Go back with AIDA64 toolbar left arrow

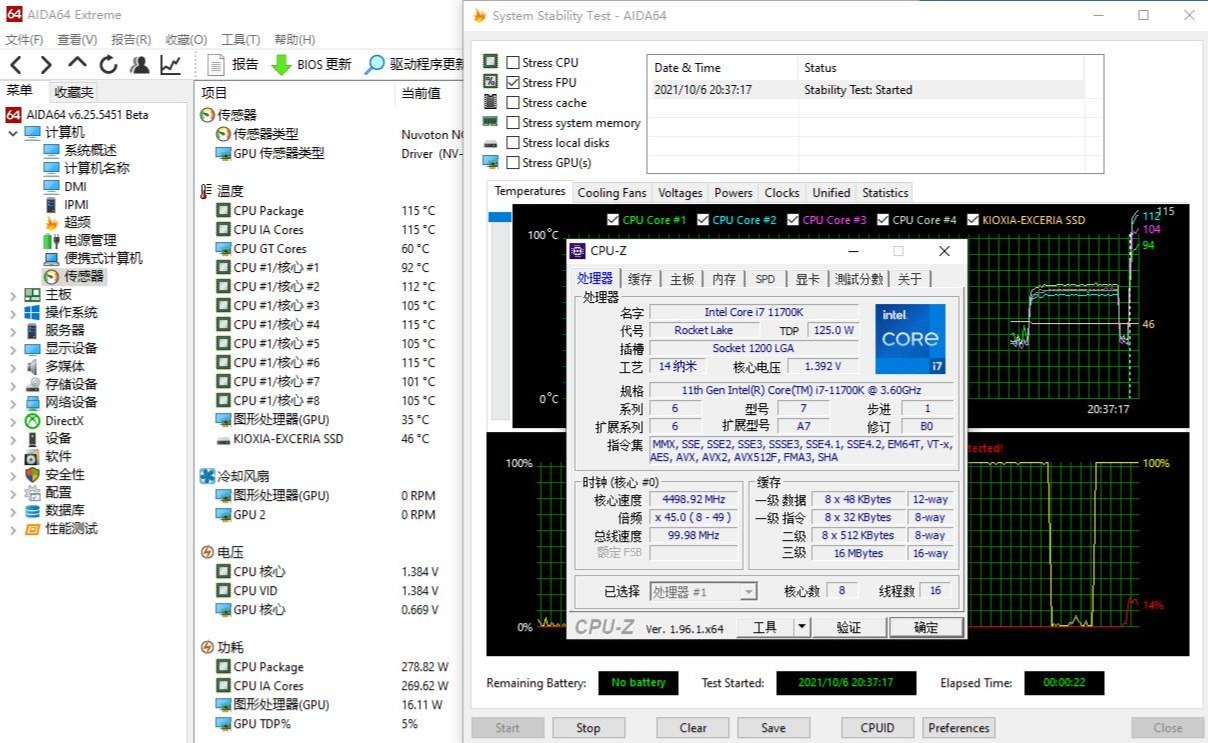16,65
